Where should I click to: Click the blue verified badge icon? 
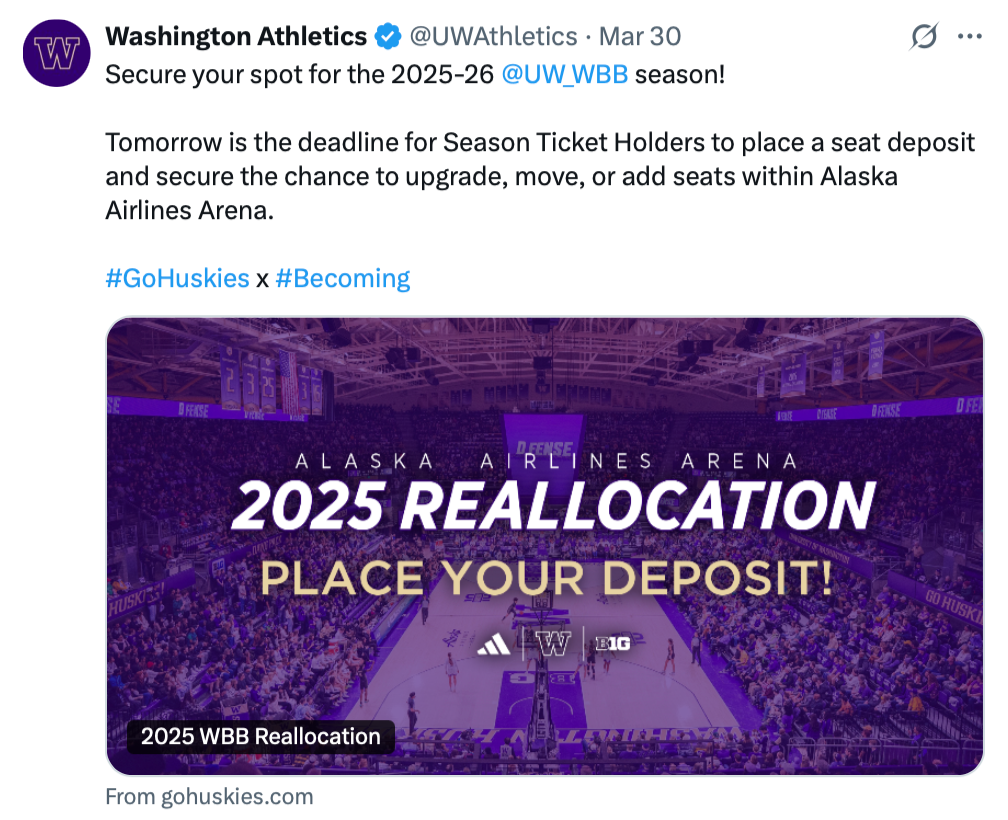388,37
